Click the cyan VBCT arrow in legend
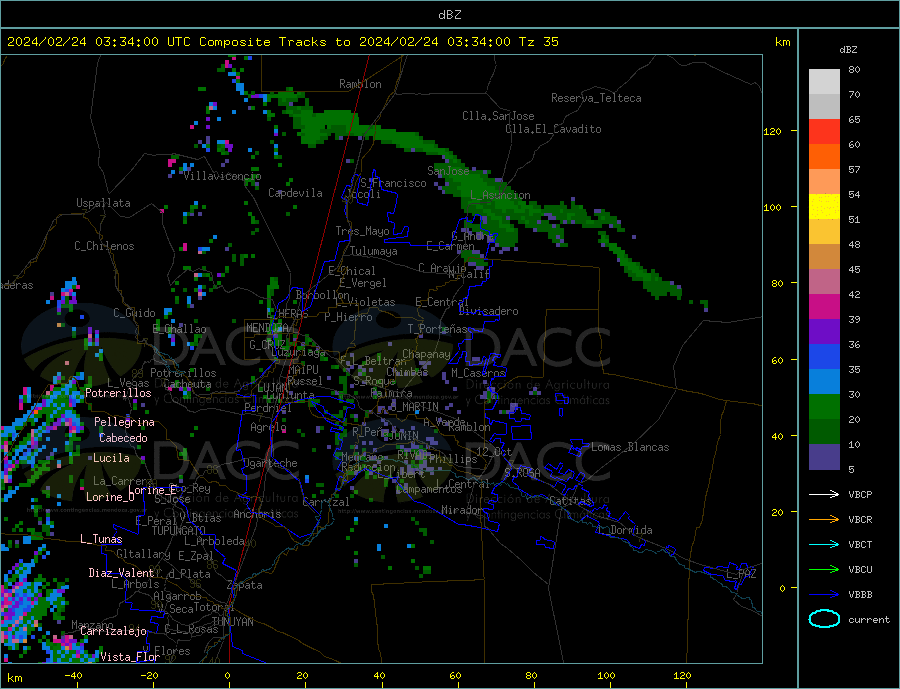900x689 pixels. tap(824, 544)
